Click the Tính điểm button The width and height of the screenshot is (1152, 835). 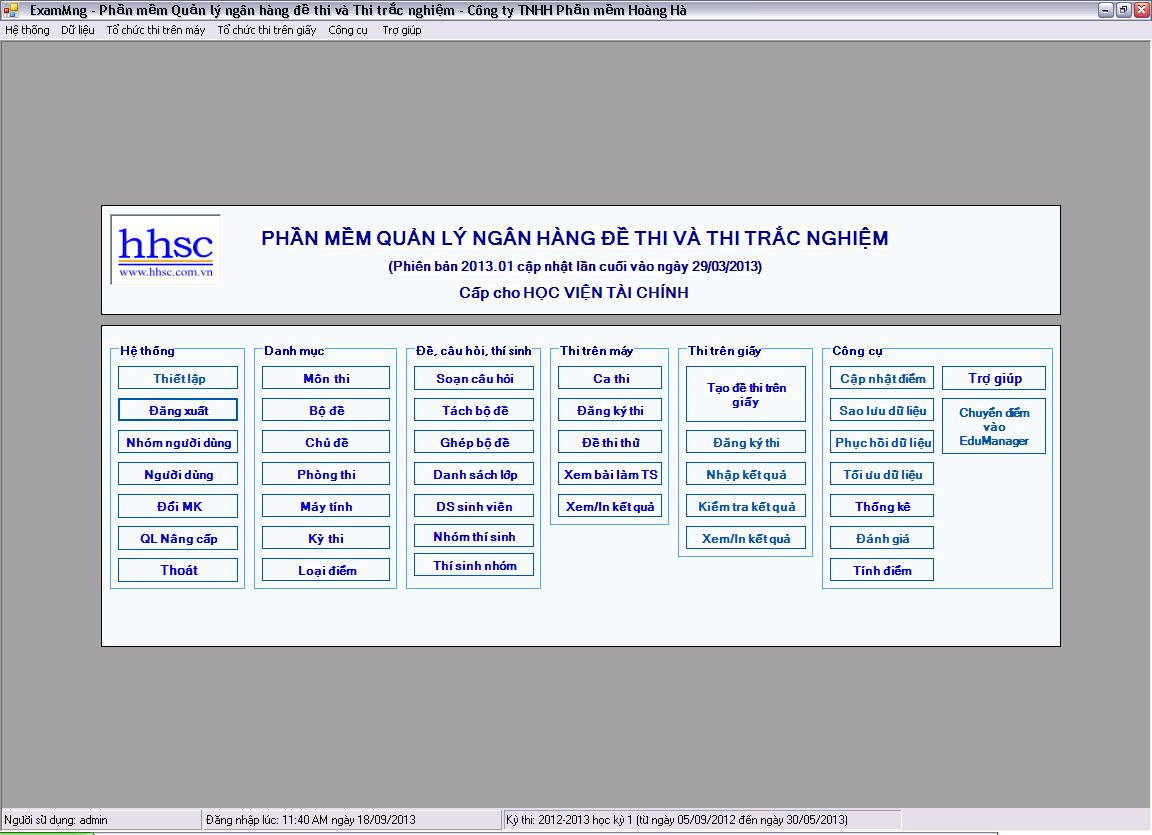[882, 570]
